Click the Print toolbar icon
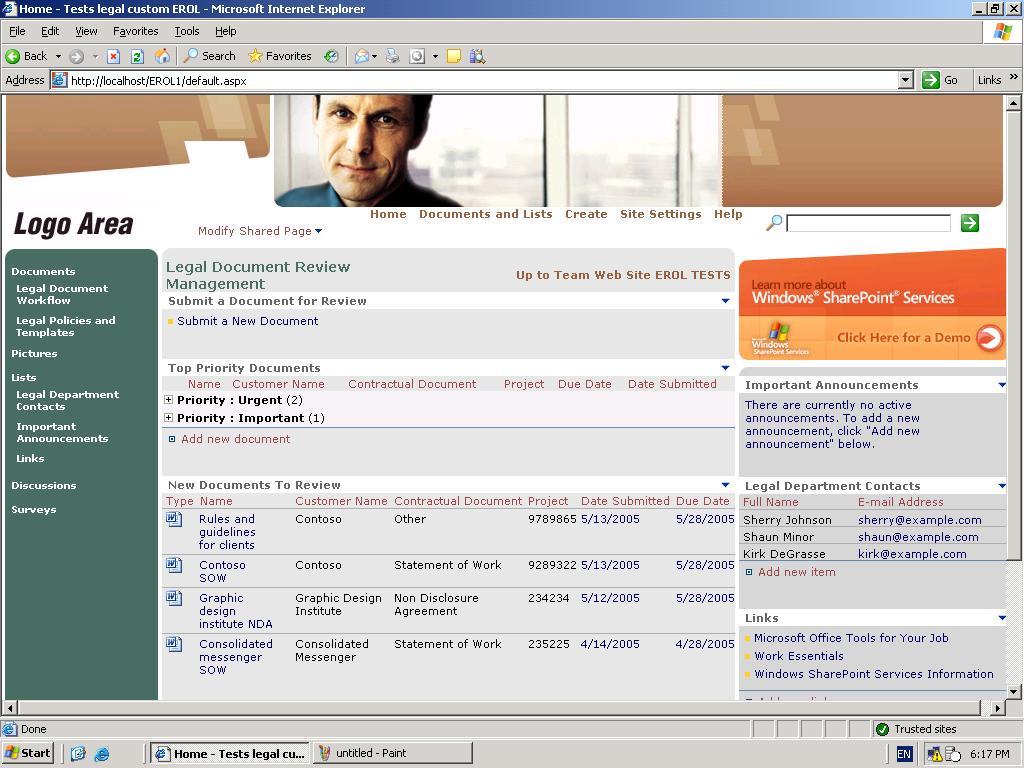The image size is (1024, 768). (x=392, y=56)
